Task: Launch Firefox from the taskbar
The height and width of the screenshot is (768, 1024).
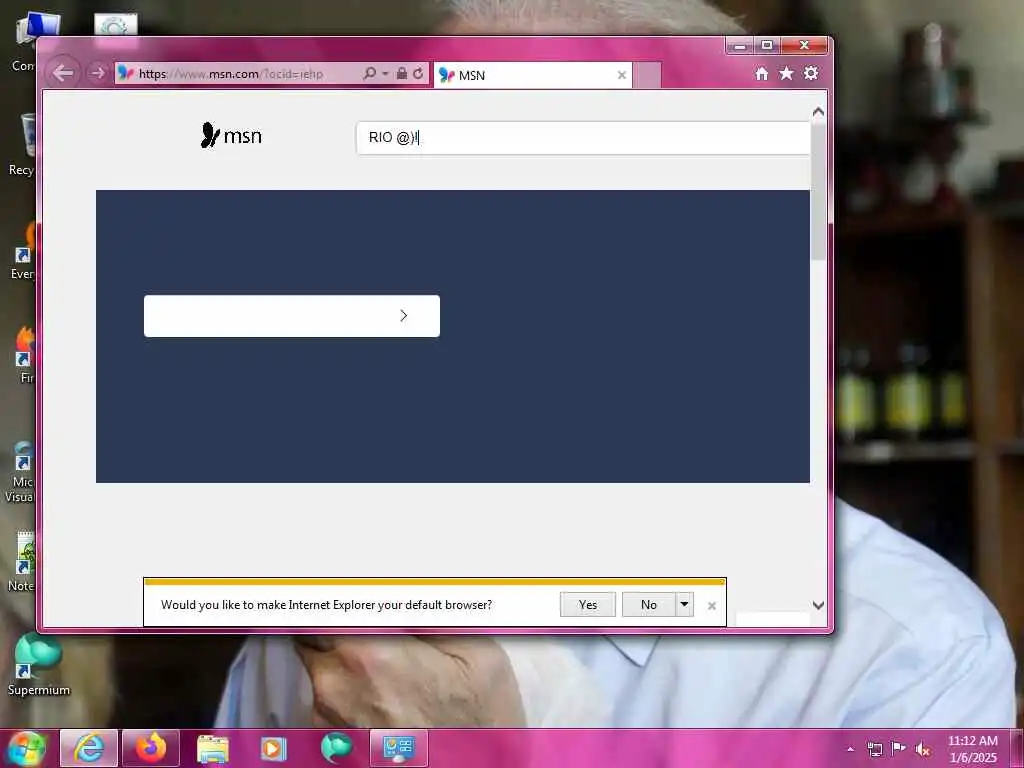Action: [x=151, y=748]
